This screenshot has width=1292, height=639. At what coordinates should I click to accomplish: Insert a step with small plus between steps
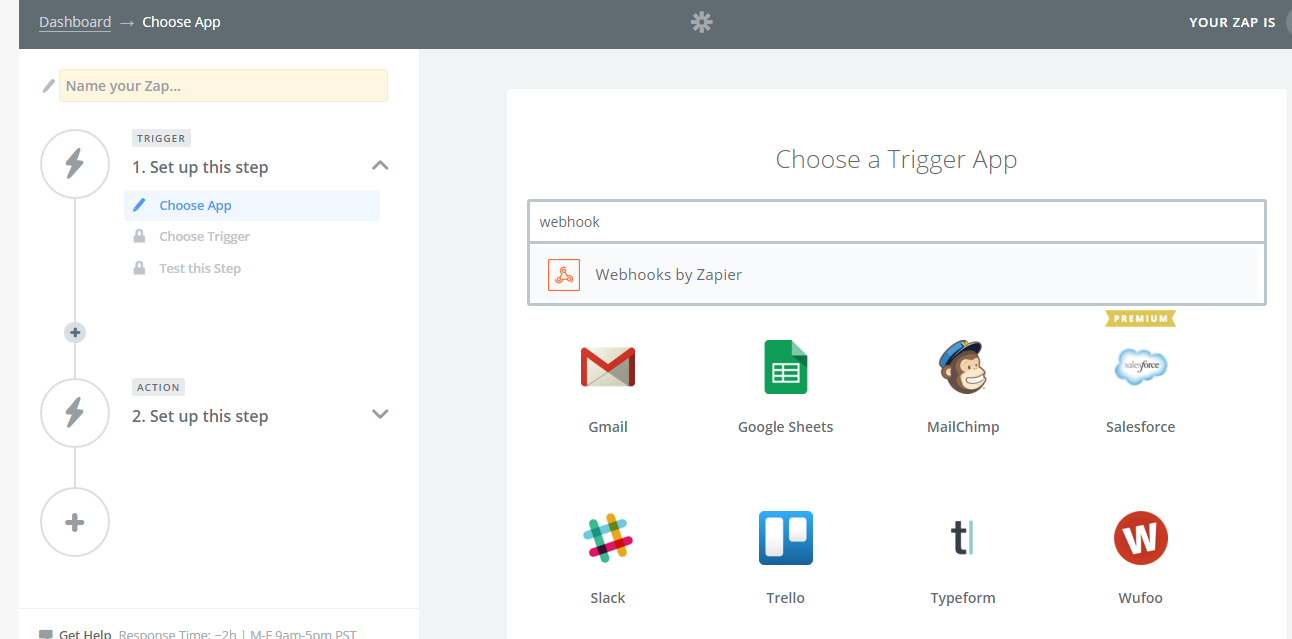(75, 332)
